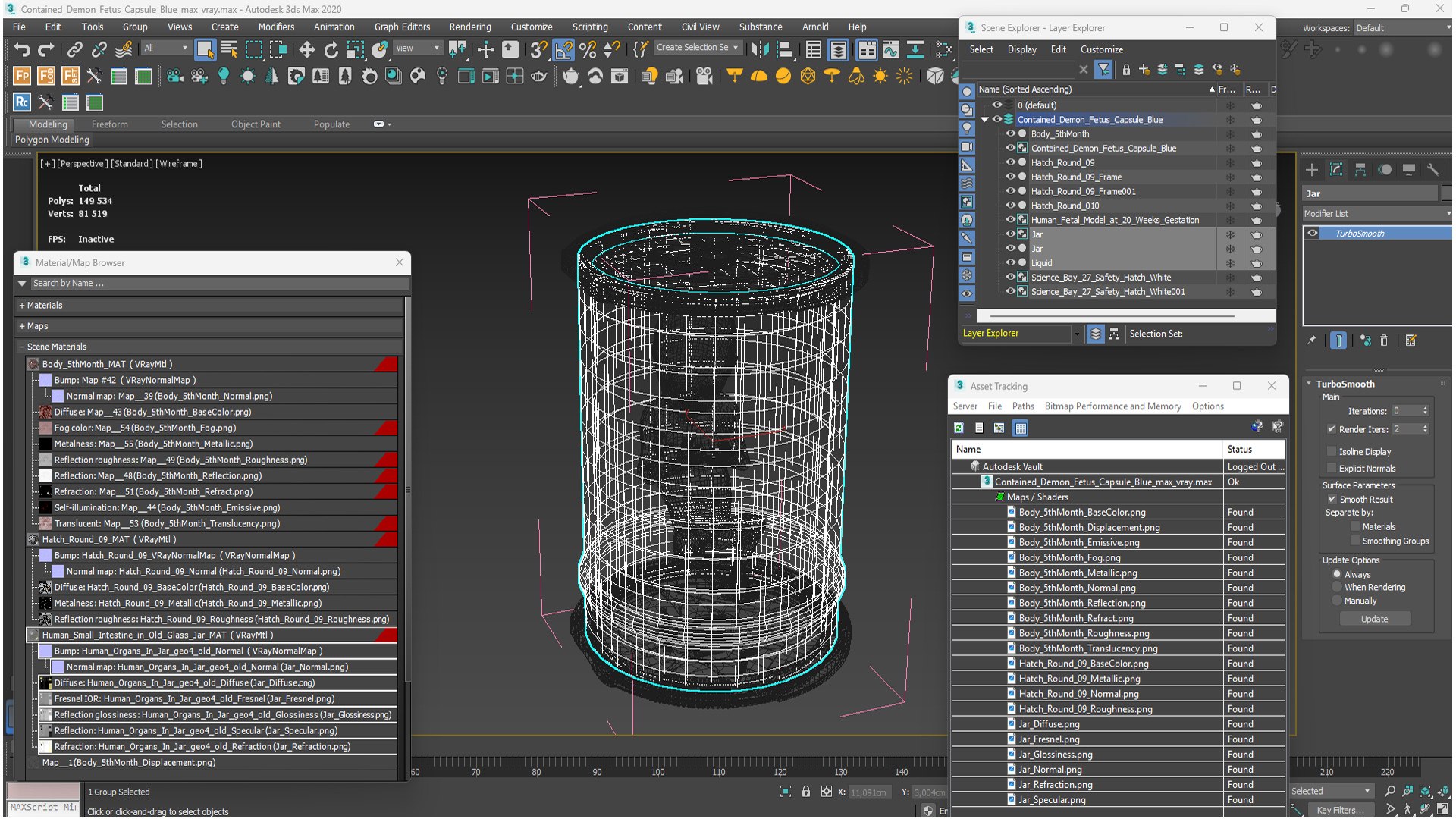
Task: Click the Teapot render setup icon
Action: point(571,77)
